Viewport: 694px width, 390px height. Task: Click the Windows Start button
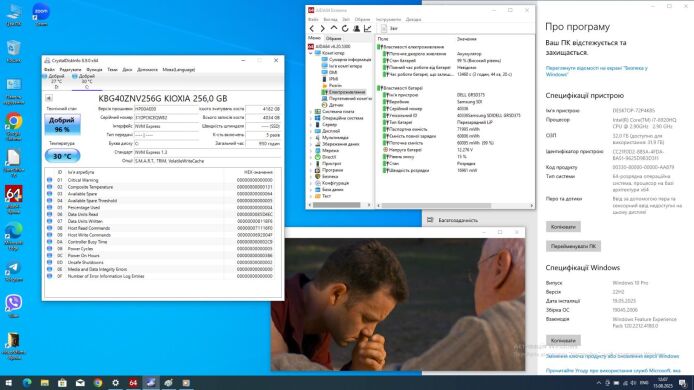click(x=8, y=383)
